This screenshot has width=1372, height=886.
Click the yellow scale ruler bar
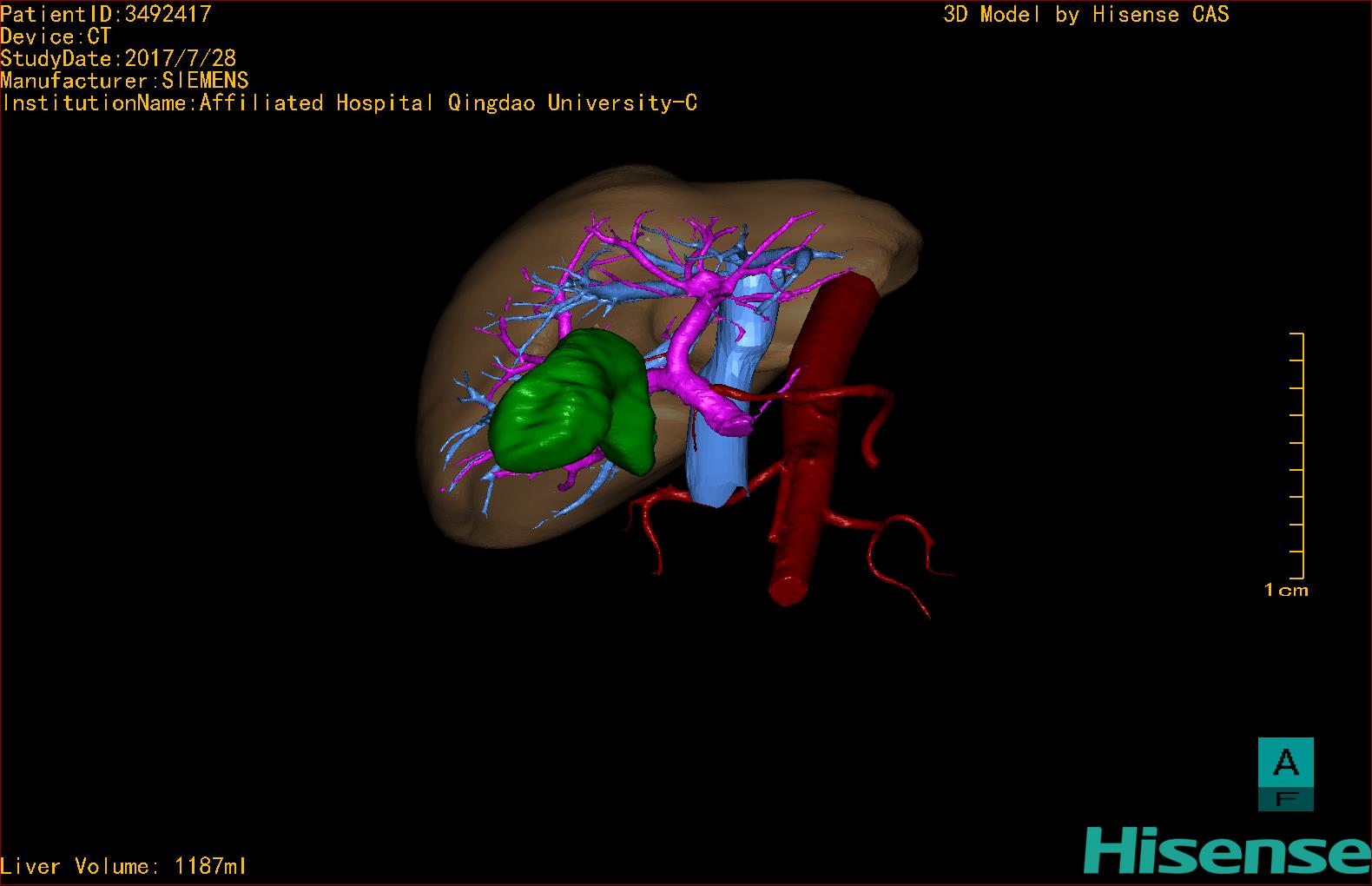pos(1297,456)
